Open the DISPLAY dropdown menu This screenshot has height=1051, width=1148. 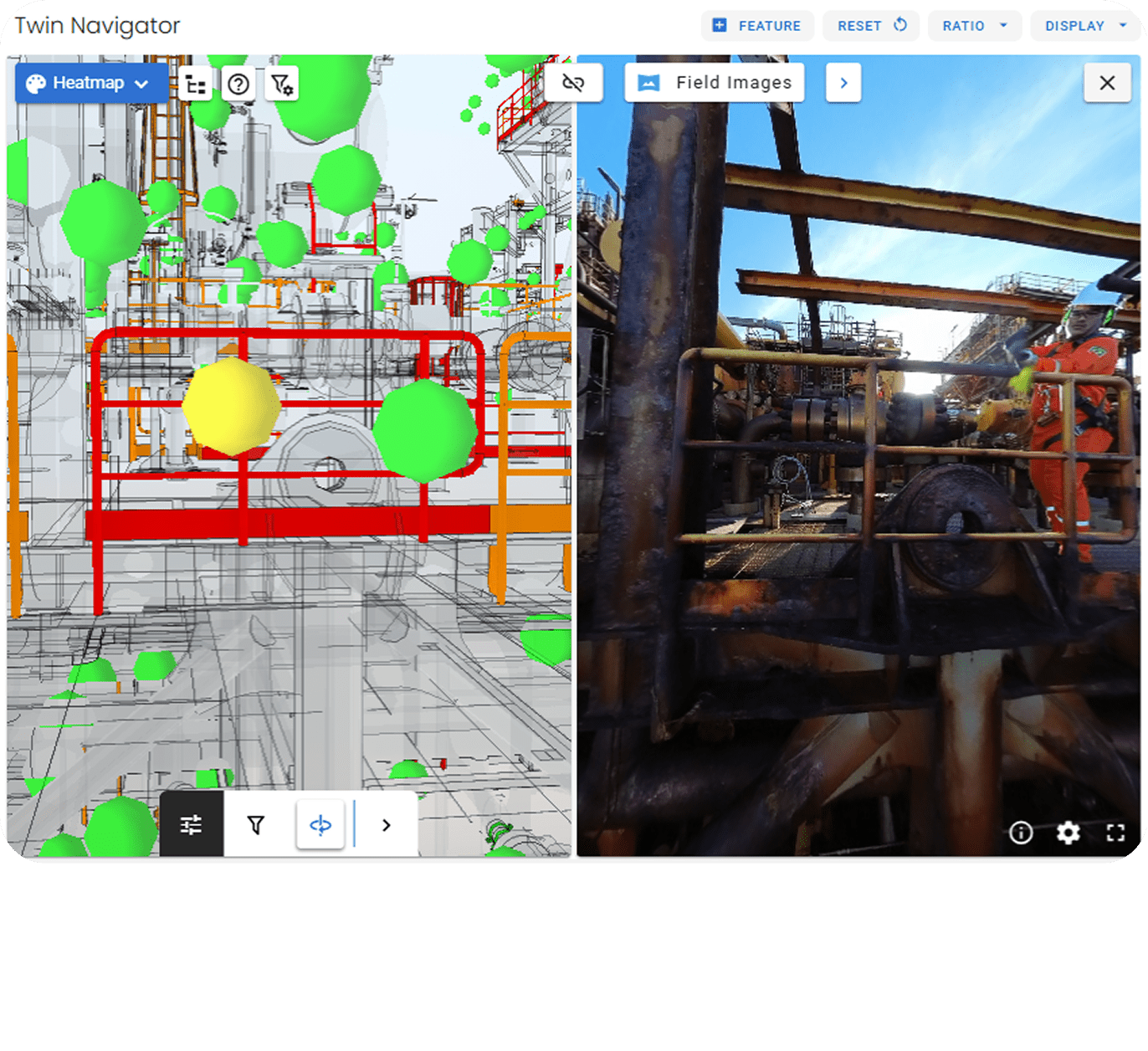pos(1085,26)
